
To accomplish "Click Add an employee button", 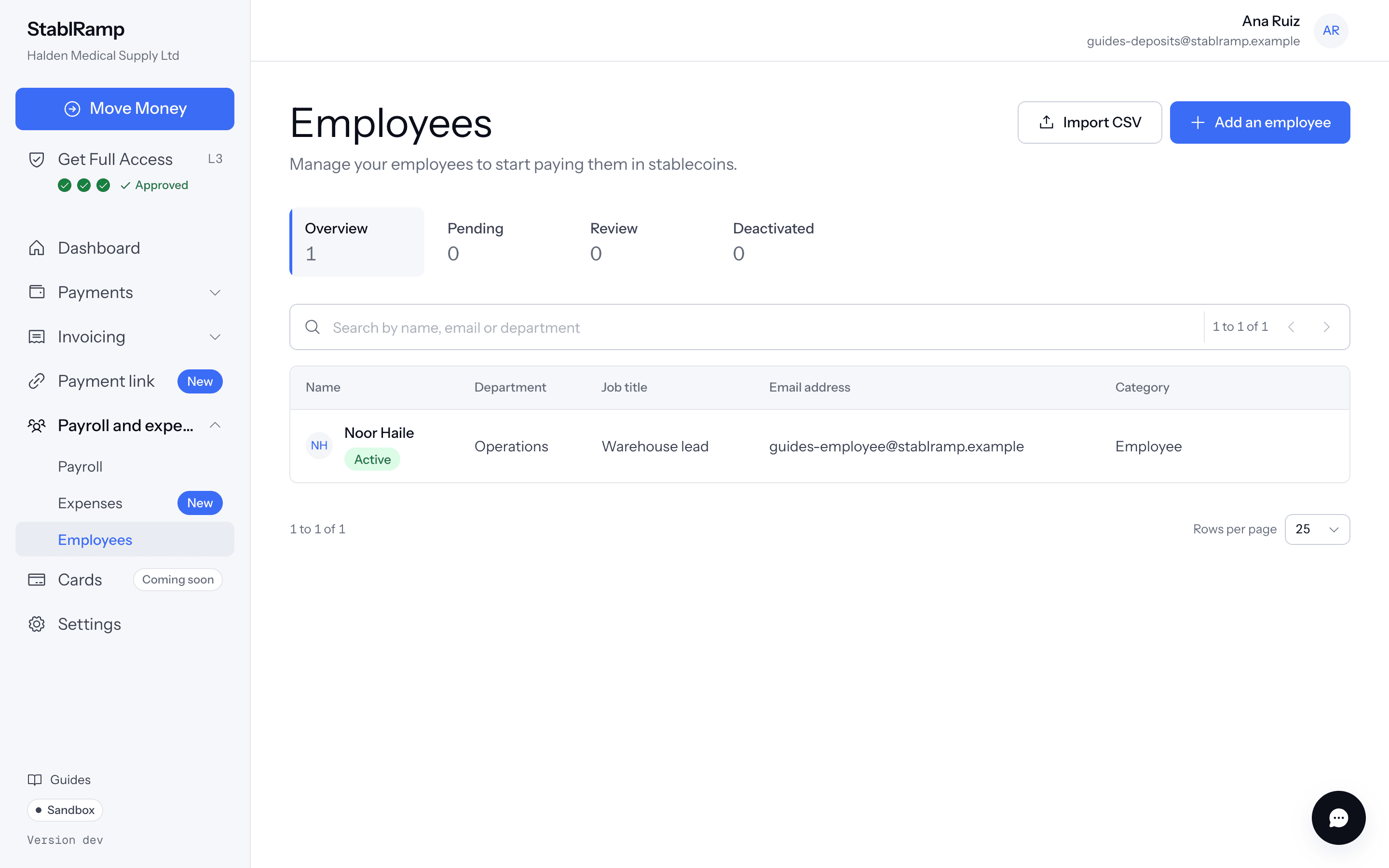I will (x=1260, y=122).
